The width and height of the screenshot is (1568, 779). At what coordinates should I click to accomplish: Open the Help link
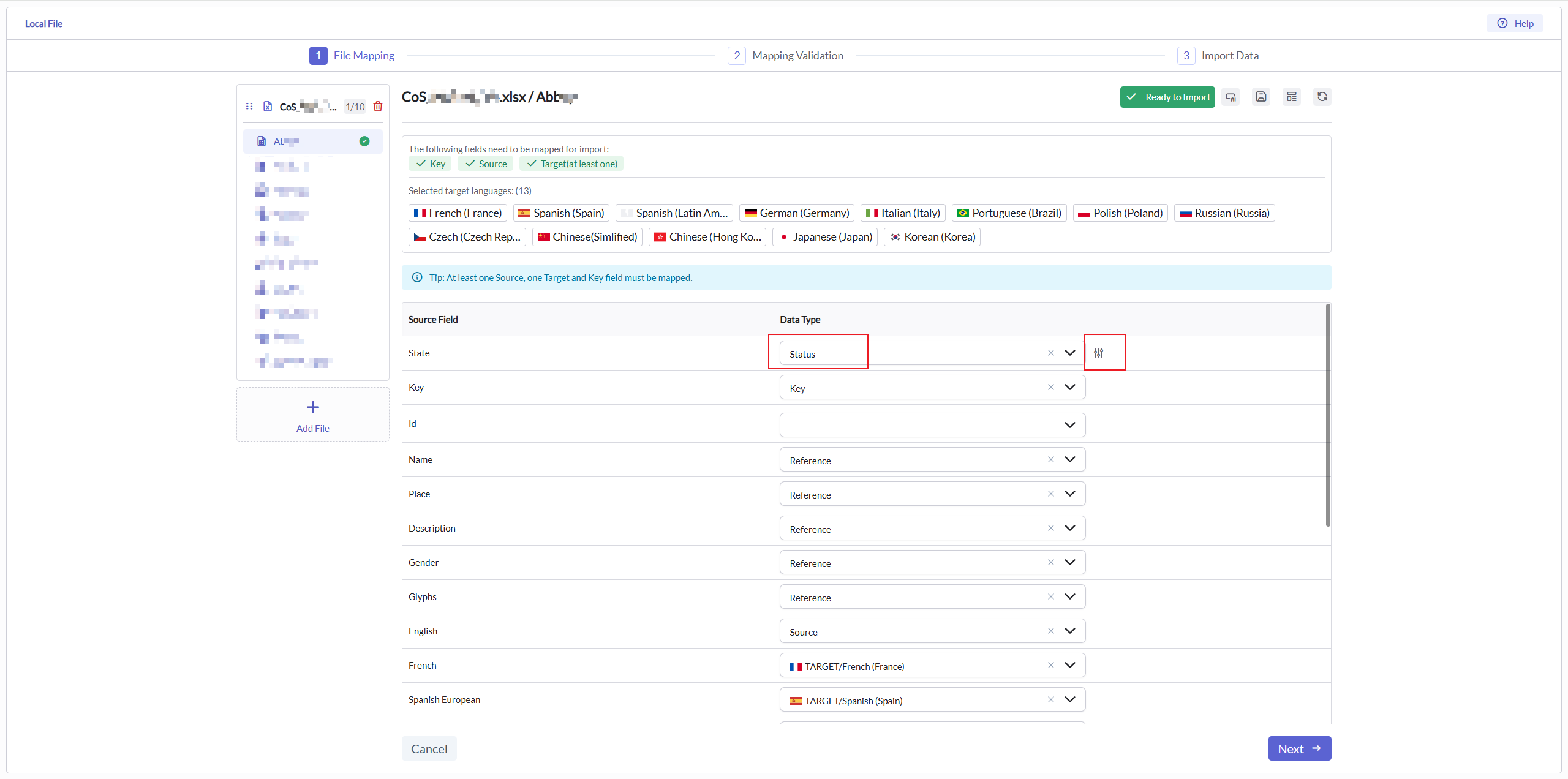click(1515, 23)
